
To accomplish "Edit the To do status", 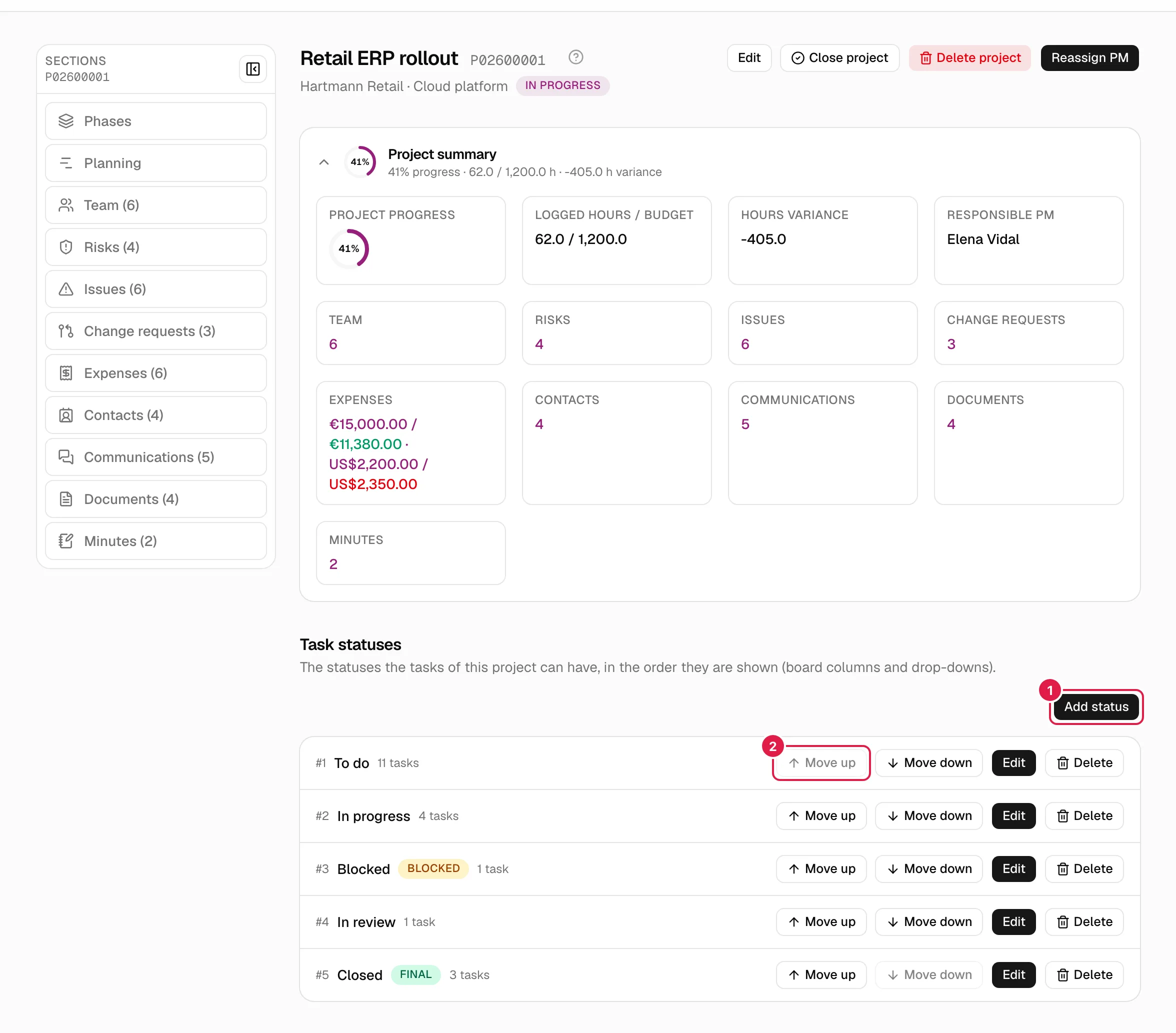I will point(1014,763).
